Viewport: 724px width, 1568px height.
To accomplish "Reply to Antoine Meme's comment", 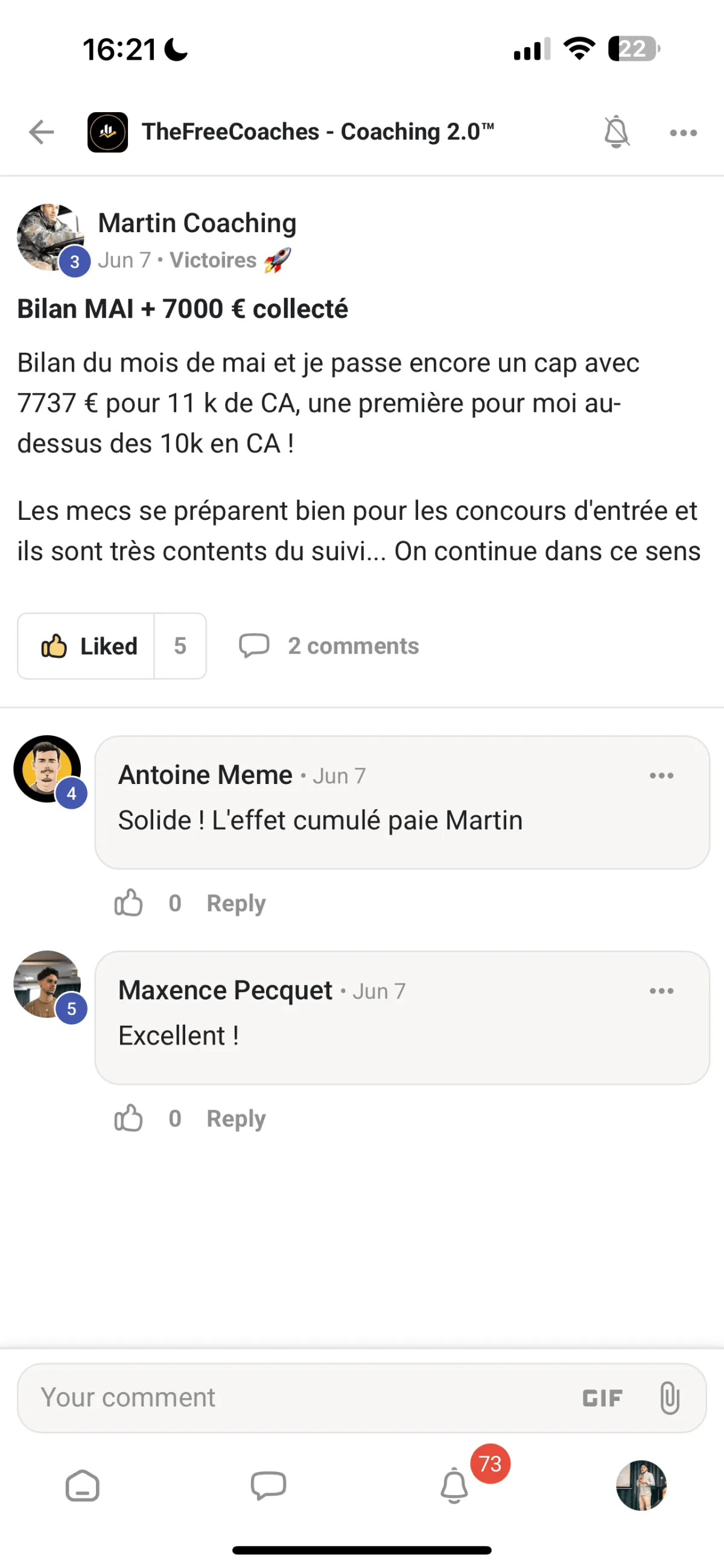I will click(237, 903).
